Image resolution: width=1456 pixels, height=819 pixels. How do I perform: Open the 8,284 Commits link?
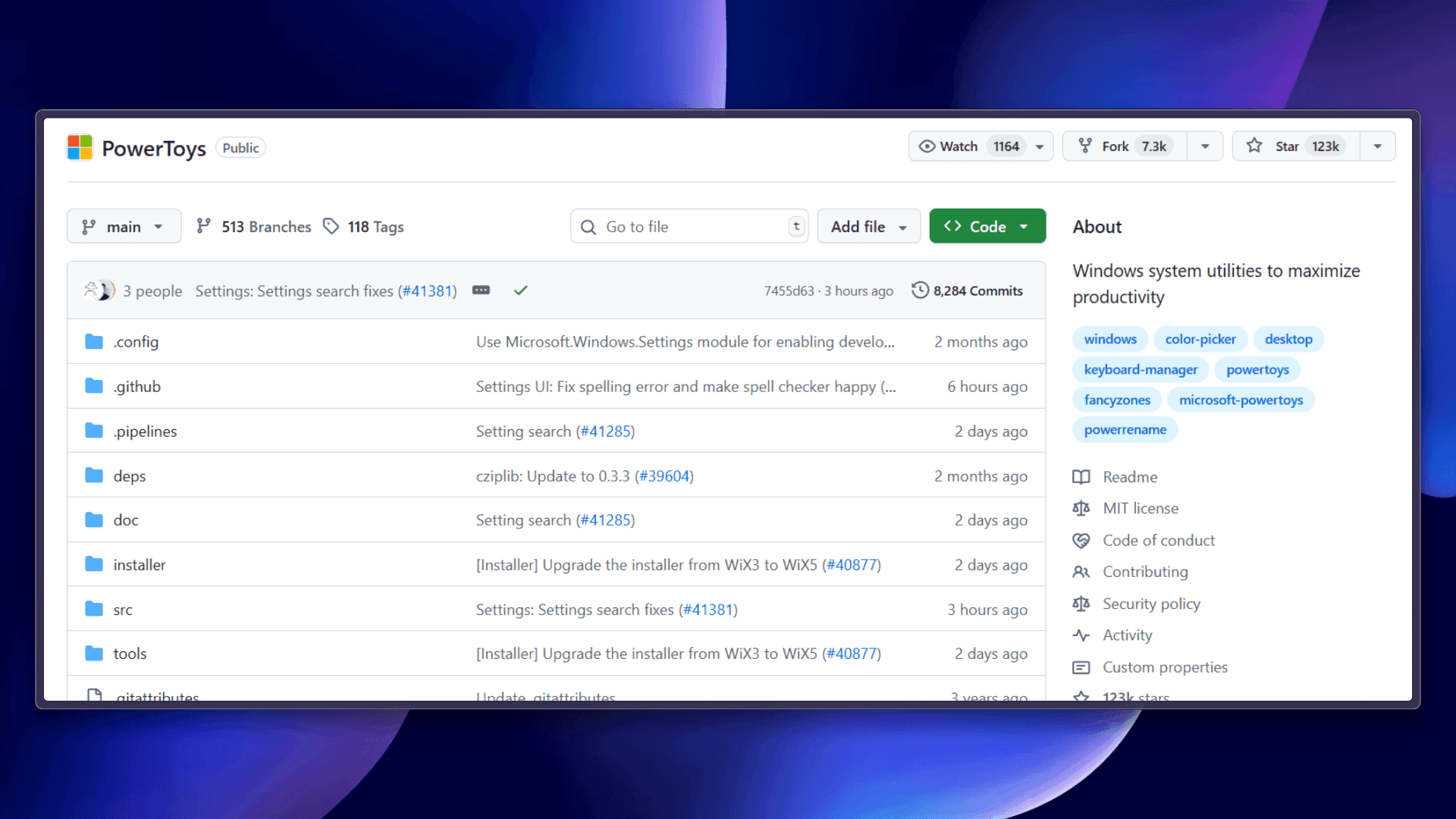tap(978, 291)
